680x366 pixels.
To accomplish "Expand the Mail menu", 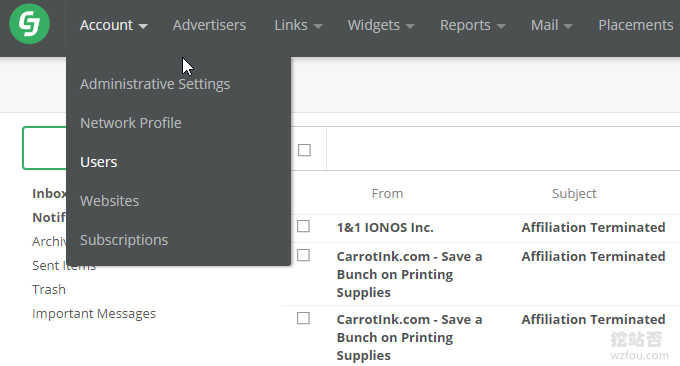I will [x=552, y=25].
